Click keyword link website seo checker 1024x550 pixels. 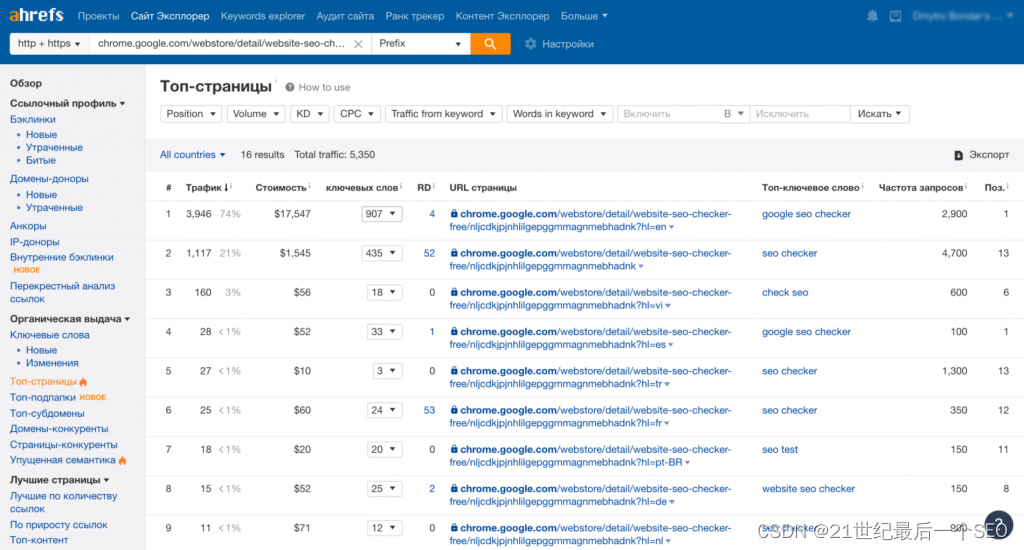click(808, 489)
